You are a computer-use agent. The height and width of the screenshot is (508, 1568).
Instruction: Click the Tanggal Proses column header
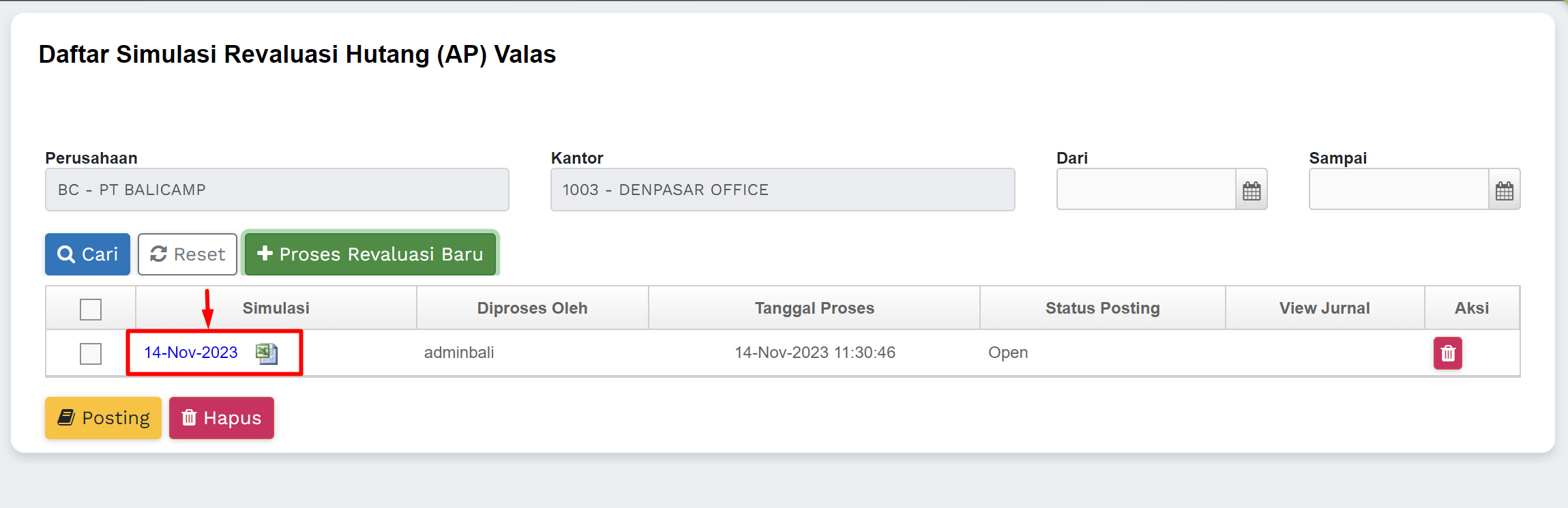814,308
